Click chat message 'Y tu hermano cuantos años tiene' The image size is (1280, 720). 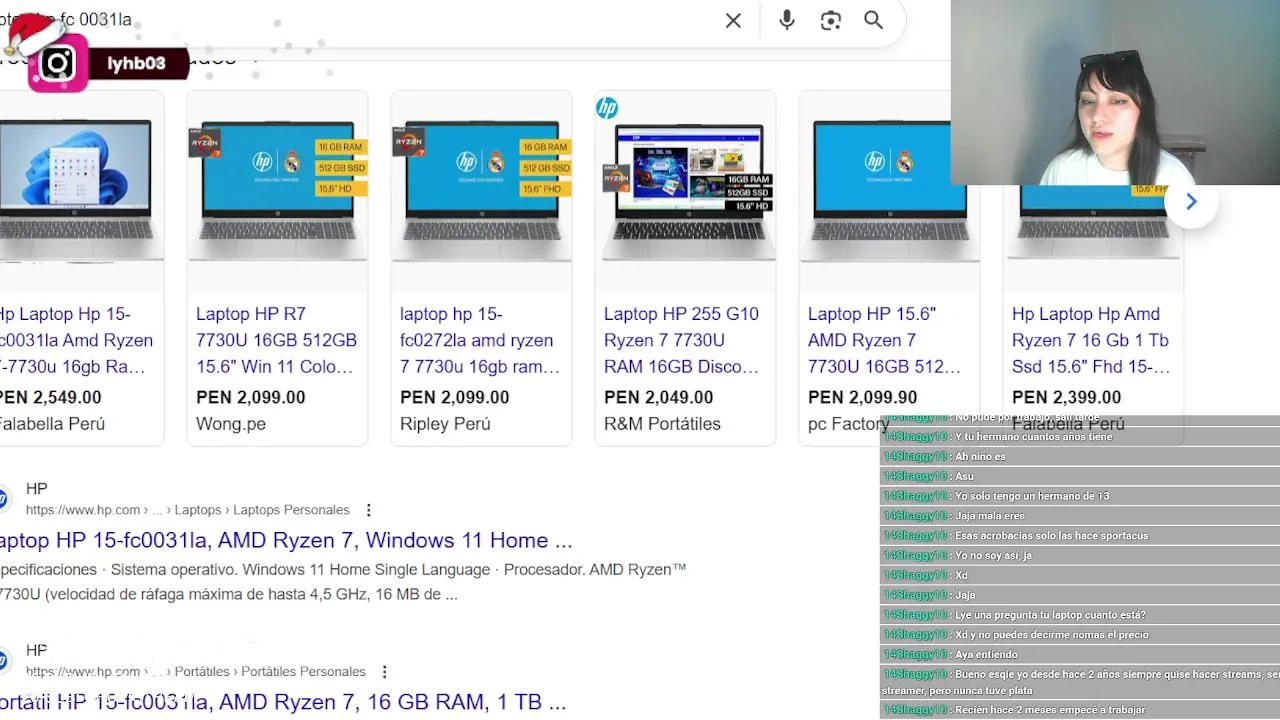(x=1033, y=437)
